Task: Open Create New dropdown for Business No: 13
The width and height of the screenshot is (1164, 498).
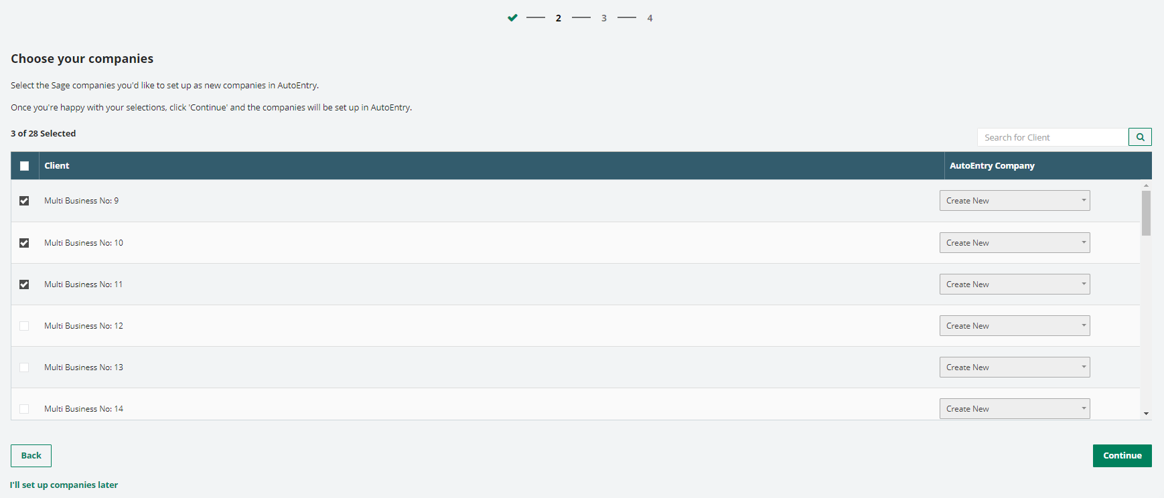Action: [x=1014, y=368]
